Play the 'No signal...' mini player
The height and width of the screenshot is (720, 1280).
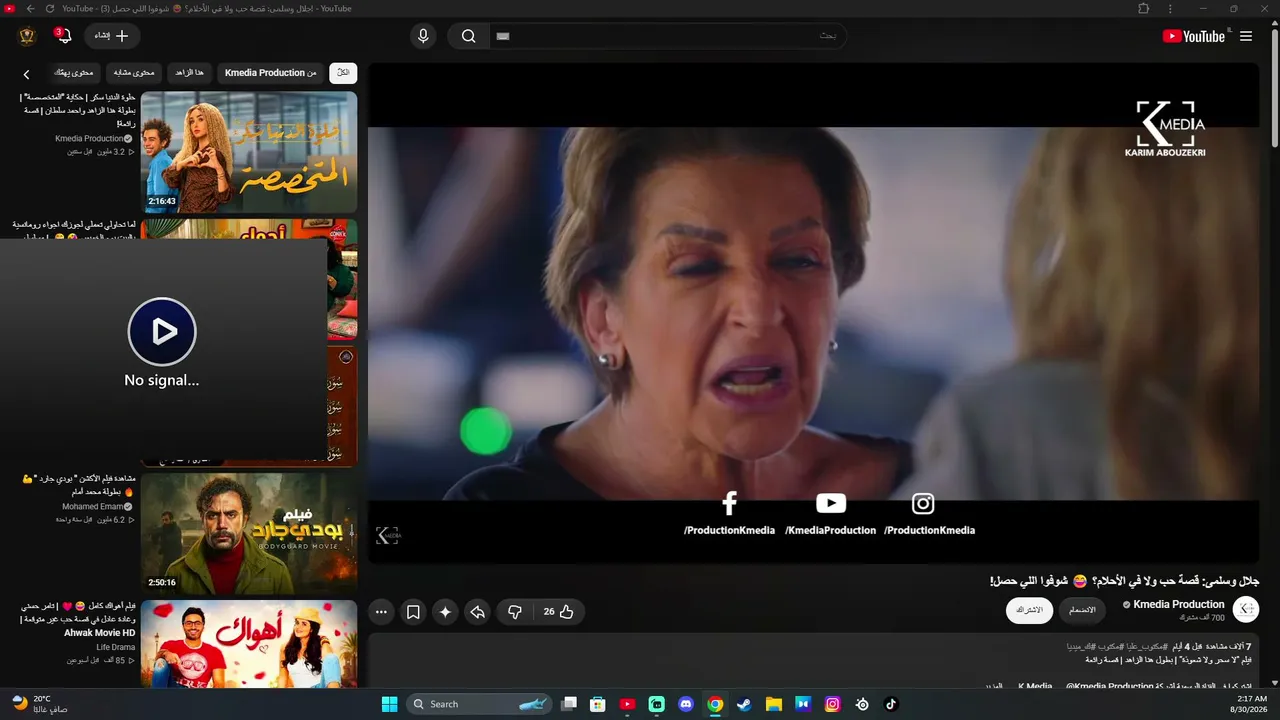(x=162, y=331)
